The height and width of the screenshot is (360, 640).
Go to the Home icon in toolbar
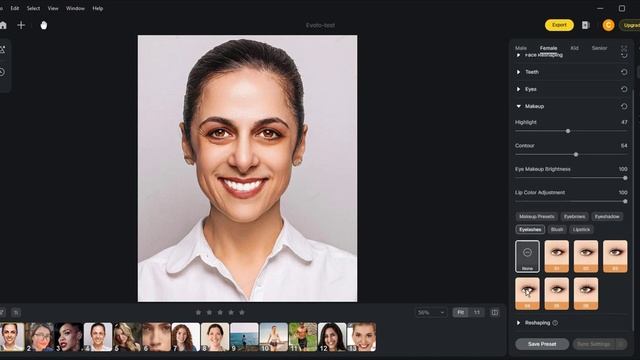tap(2, 25)
